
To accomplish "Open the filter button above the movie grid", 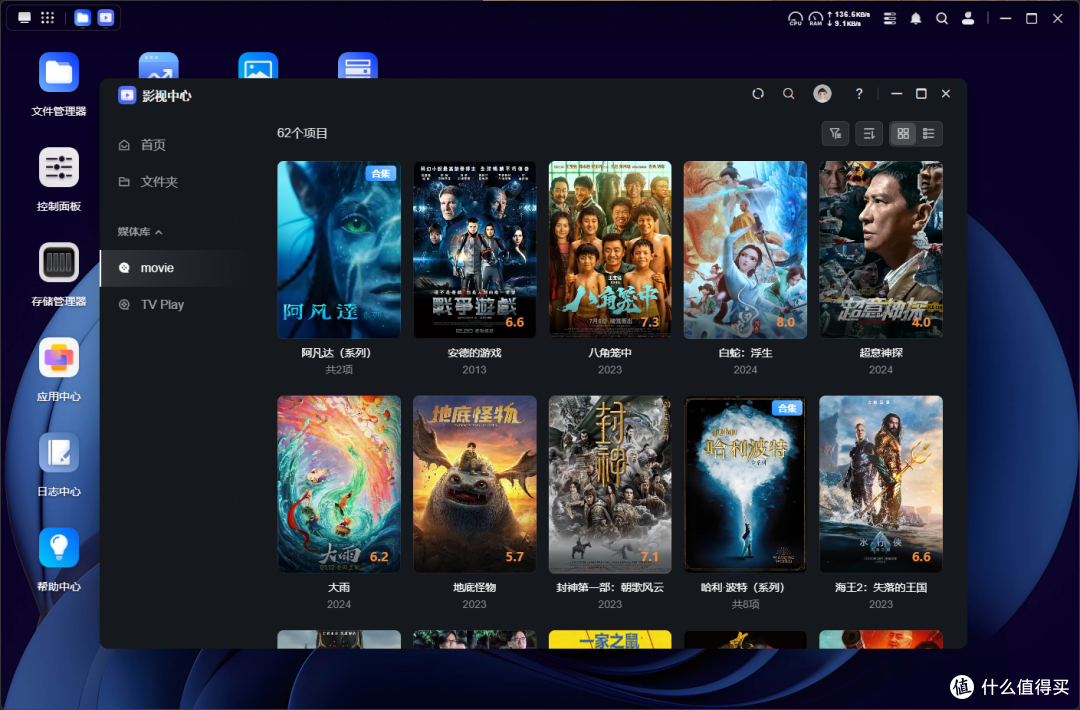I will [x=835, y=134].
